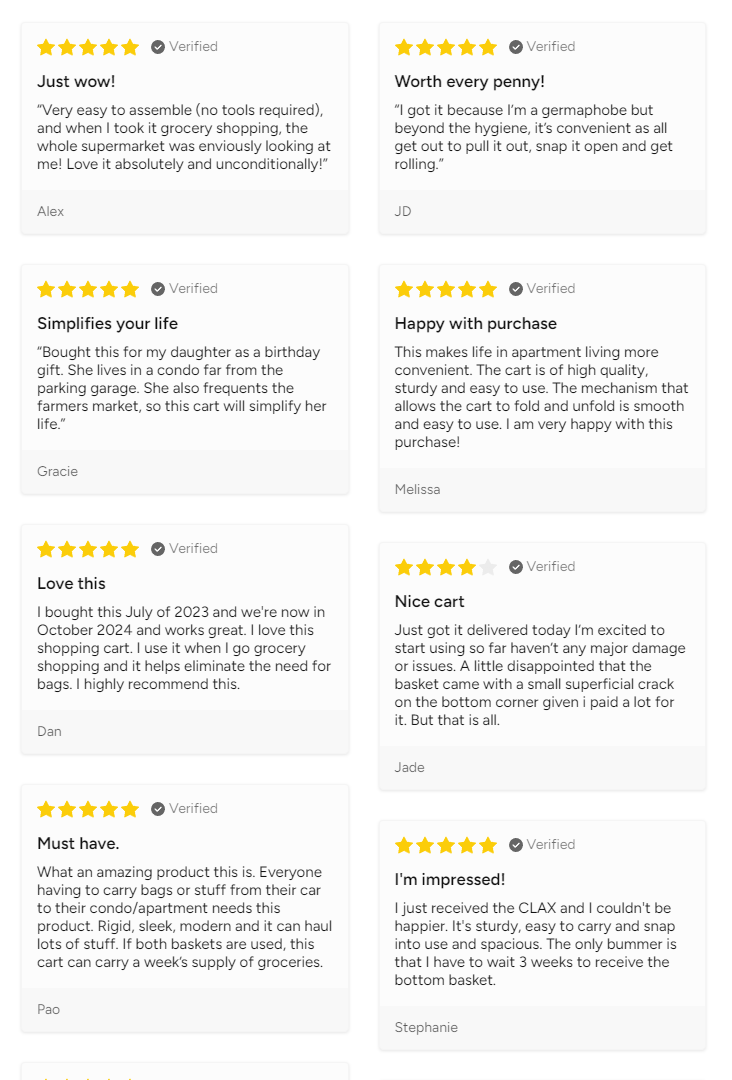
Task: Click the five-star rating on 'Just wow!' review
Action: [x=88, y=47]
